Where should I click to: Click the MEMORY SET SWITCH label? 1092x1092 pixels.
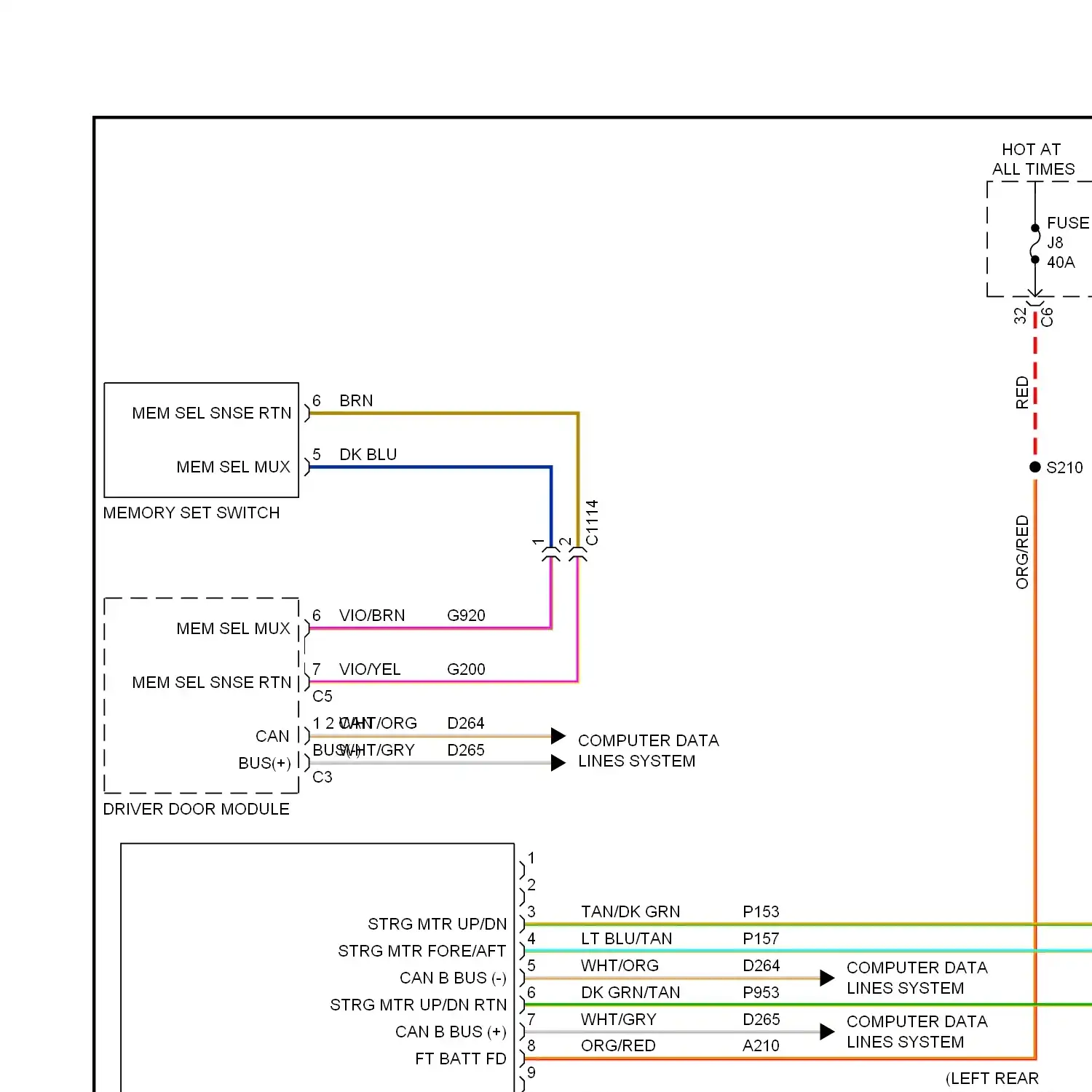tap(191, 513)
